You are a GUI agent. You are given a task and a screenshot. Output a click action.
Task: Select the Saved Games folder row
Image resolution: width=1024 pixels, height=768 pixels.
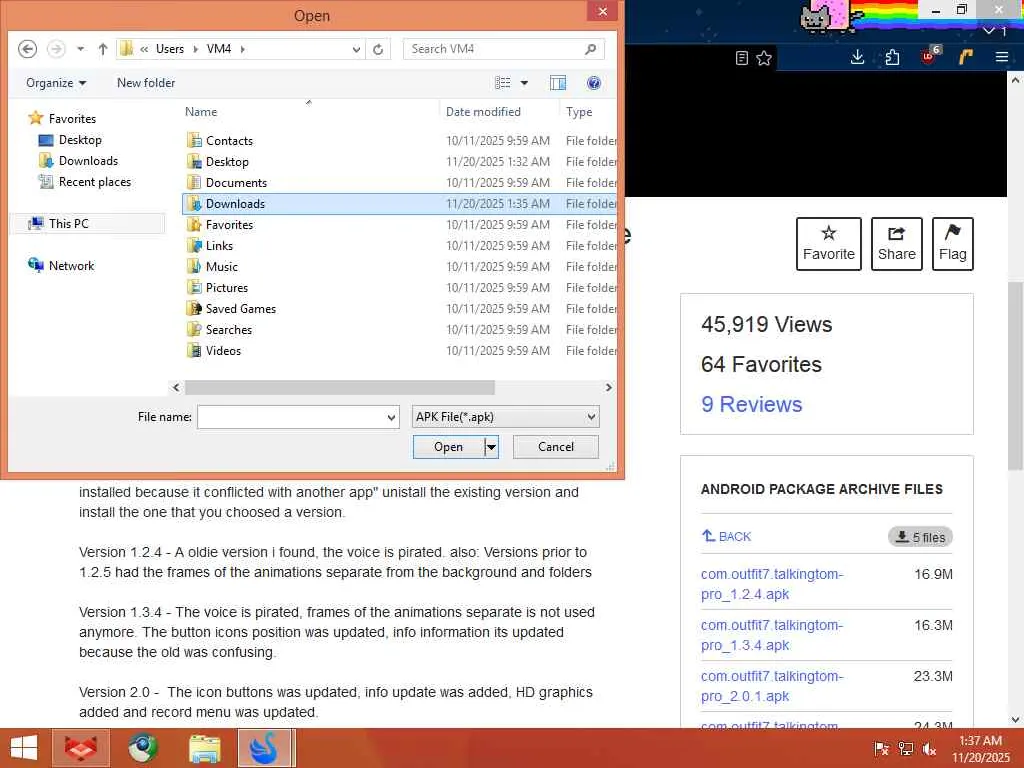point(399,309)
